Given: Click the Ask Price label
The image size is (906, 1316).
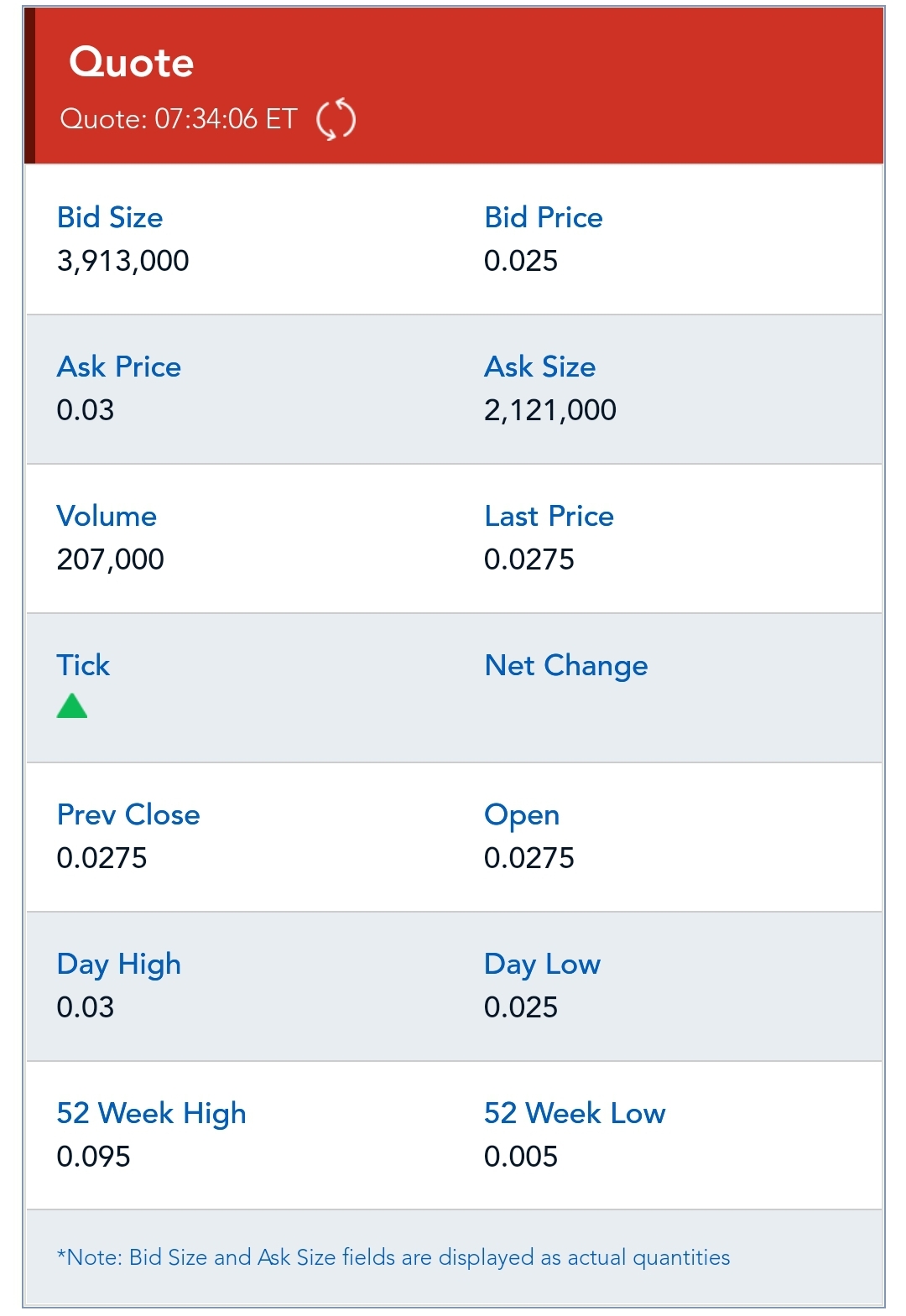Looking at the screenshot, I should pyautogui.click(x=118, y=367).
